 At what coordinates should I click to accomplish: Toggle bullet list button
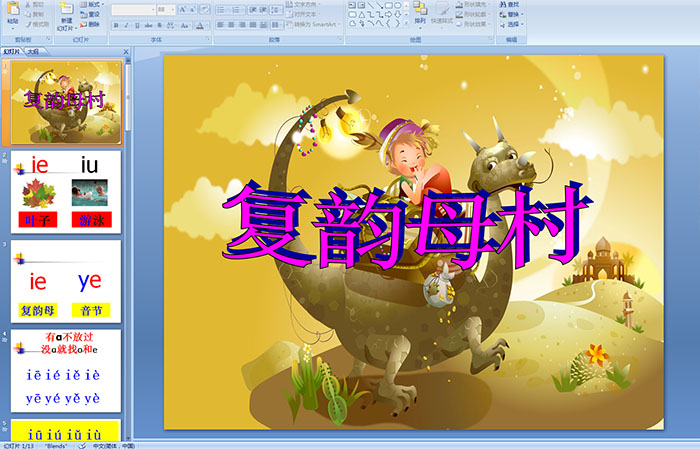221,10
